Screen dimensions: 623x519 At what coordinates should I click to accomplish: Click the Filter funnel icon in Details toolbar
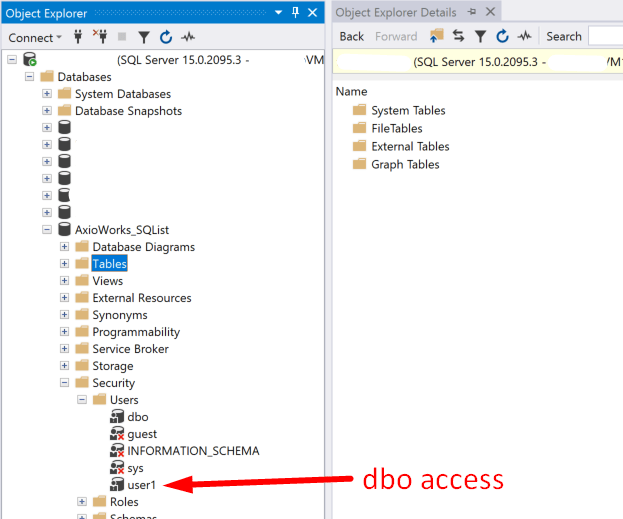coord(480,37)
